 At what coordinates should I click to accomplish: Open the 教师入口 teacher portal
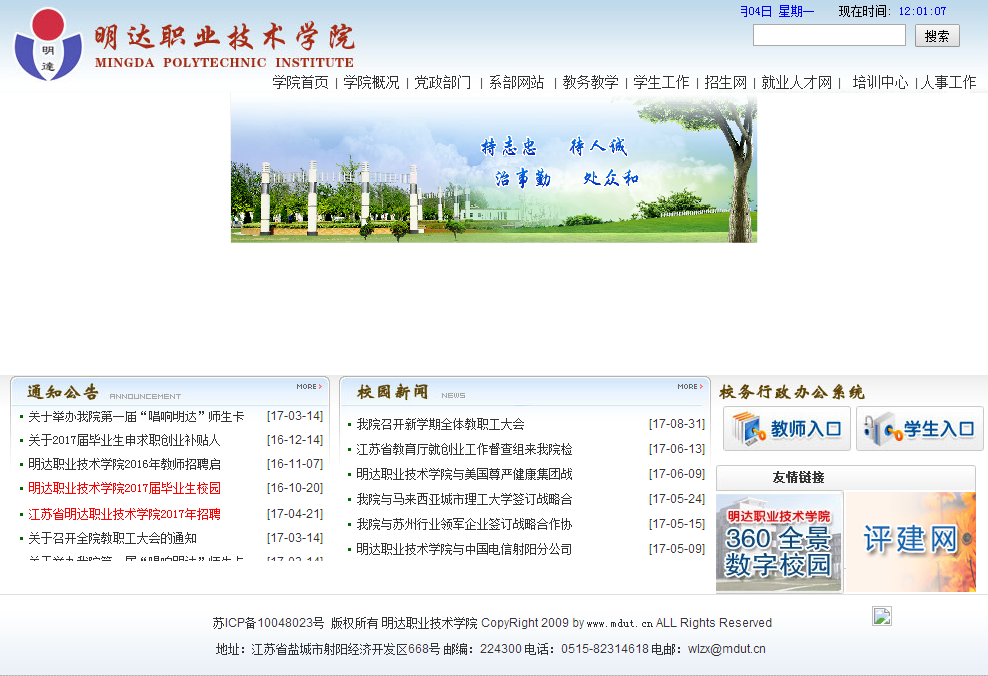click(x=787, y=429)
